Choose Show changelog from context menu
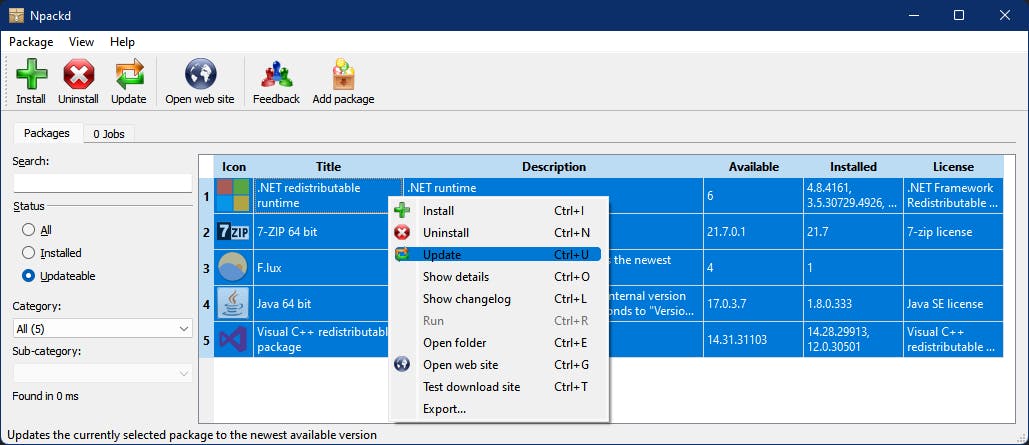This screenshot has width=1029, height=445. [x=466, y=299]
